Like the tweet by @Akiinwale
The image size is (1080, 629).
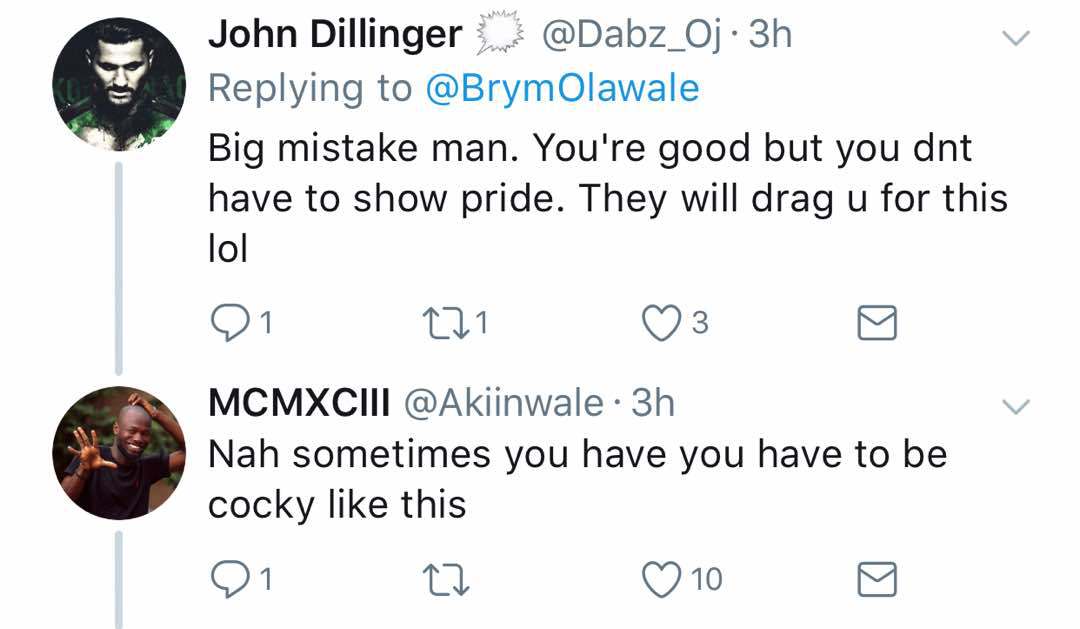point(661,578)
